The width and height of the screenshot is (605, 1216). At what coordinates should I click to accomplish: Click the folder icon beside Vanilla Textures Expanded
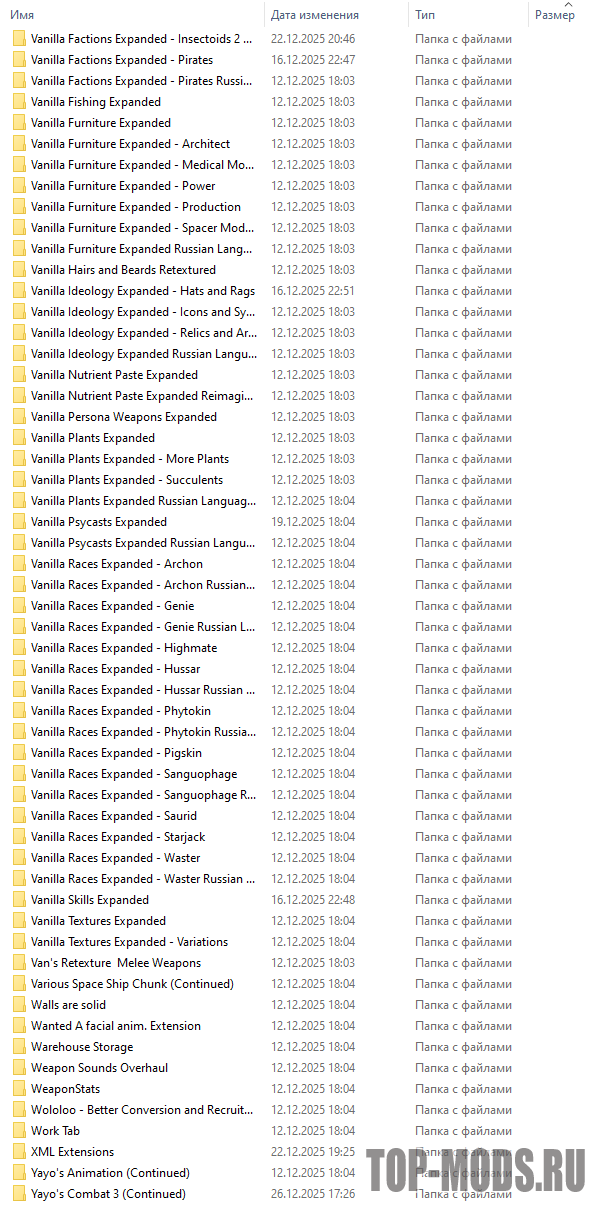click(19, 921)
